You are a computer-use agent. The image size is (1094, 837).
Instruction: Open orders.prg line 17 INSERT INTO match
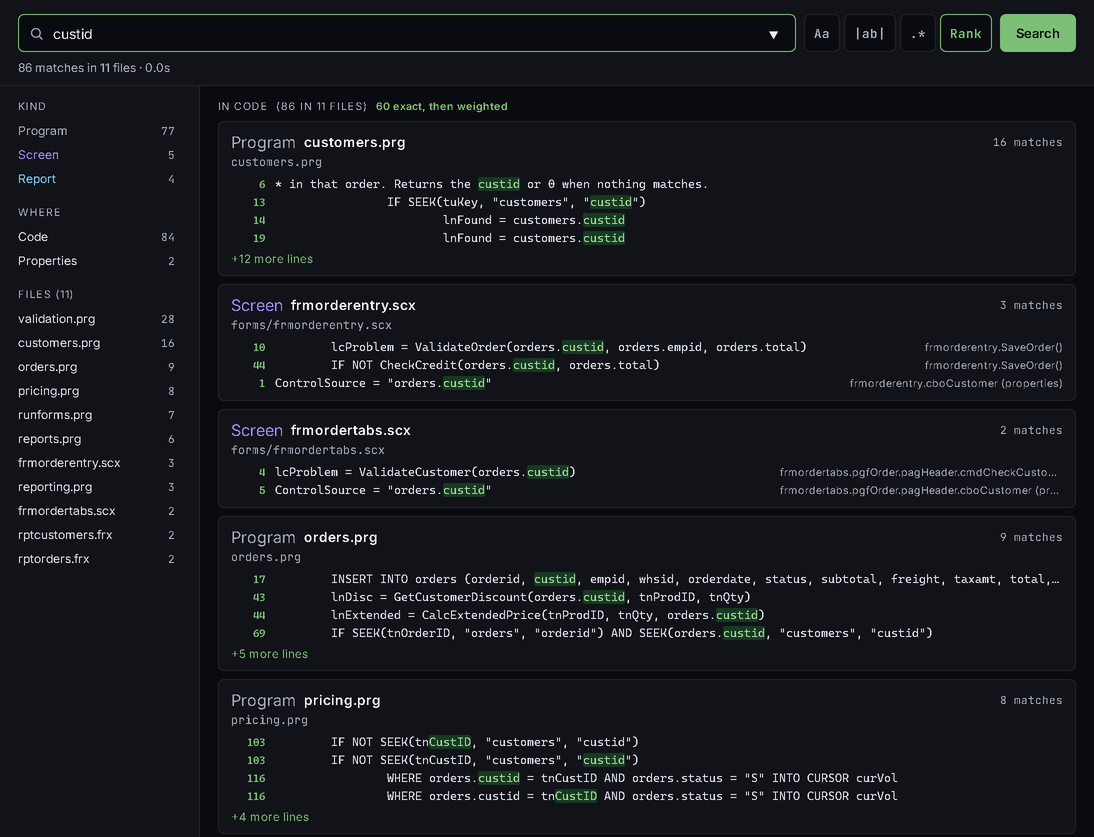point(647,580)
